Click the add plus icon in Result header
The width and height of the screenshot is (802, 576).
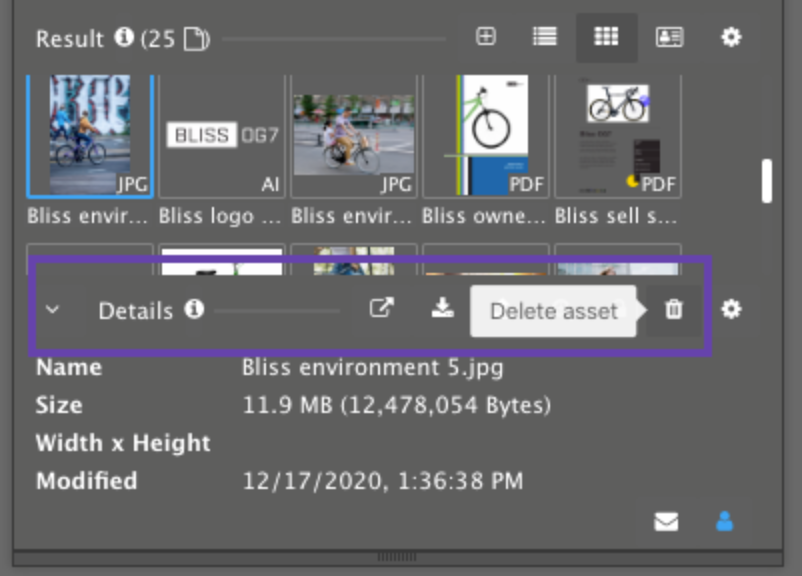[x=485, y=36]
